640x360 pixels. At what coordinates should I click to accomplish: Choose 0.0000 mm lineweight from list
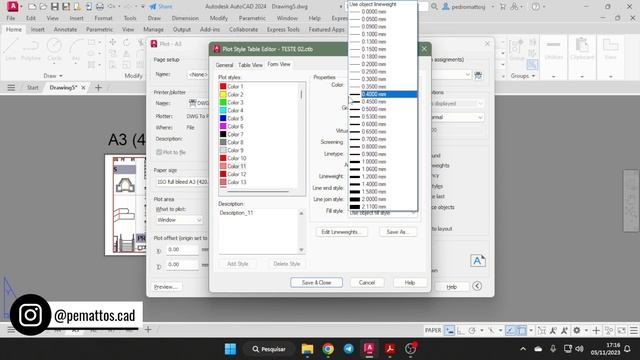point(382,12)
